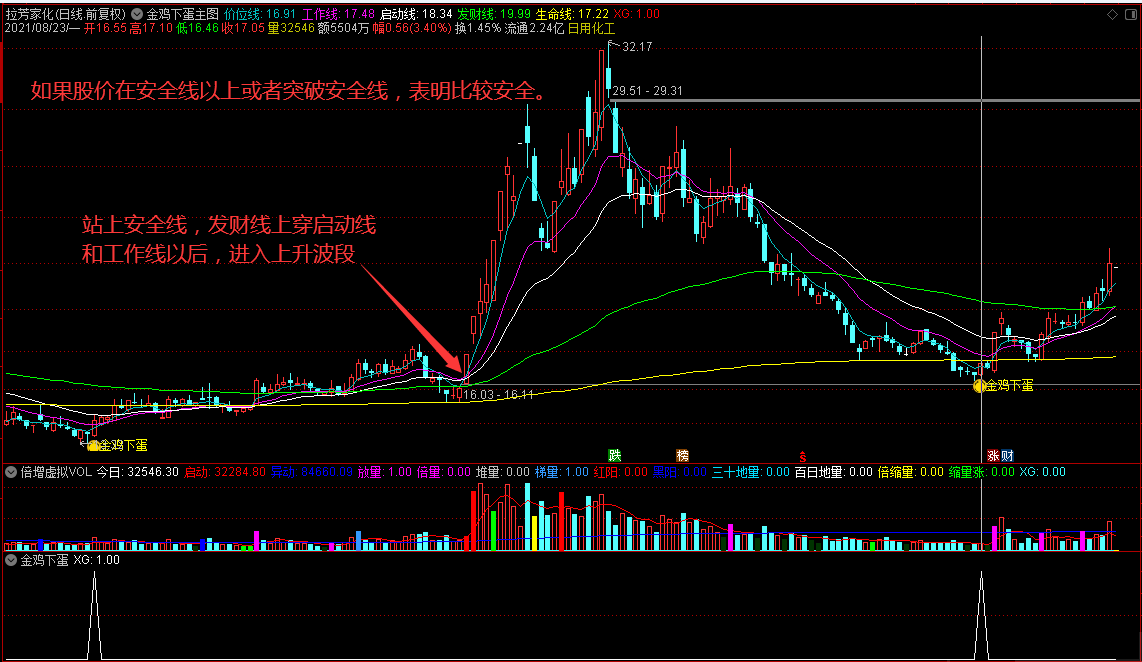Click the volume value 量32546
Image resolution: width=1142 pixels, height=662 pixels.
pos(291,28)
